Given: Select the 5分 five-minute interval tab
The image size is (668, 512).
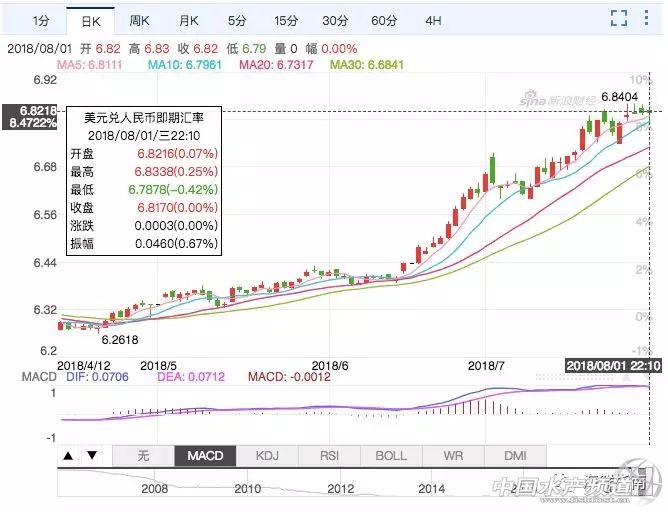Looking at the screenshot, I should point(237,20).
